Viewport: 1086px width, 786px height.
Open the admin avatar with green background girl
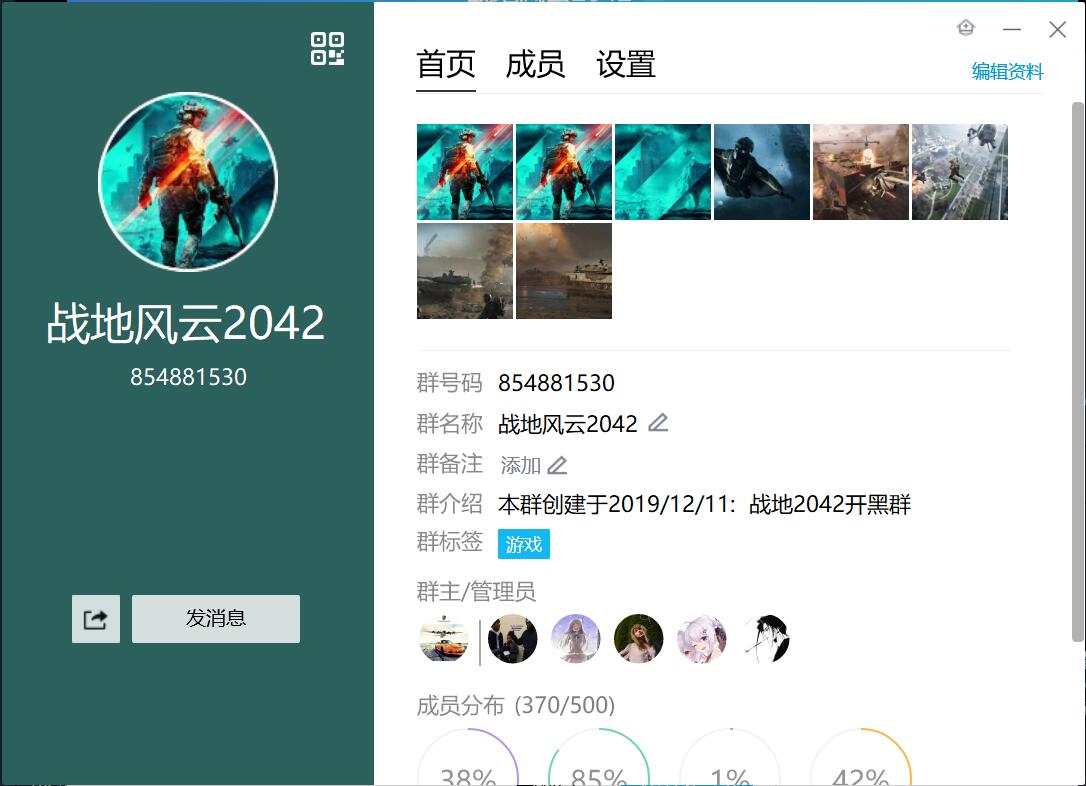(x=639, y=638)
